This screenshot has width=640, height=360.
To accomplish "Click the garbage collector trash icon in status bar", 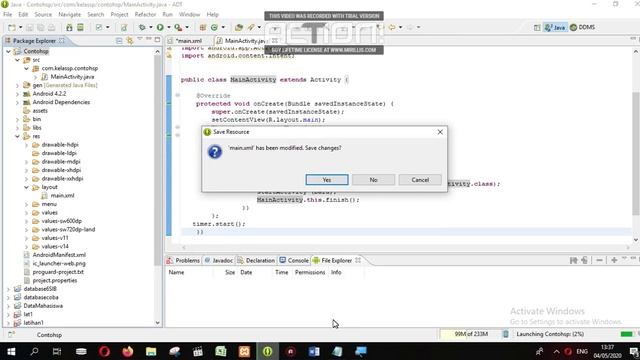I will (506, 334).
